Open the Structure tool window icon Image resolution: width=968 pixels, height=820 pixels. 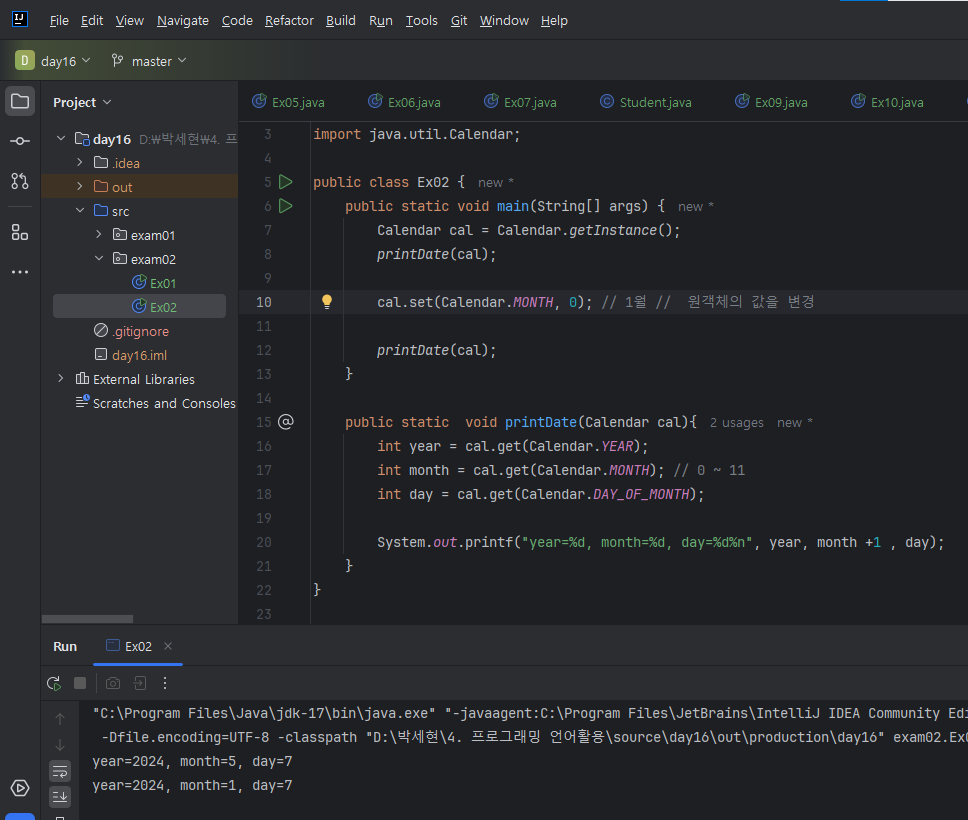click(x=20, y=232)
